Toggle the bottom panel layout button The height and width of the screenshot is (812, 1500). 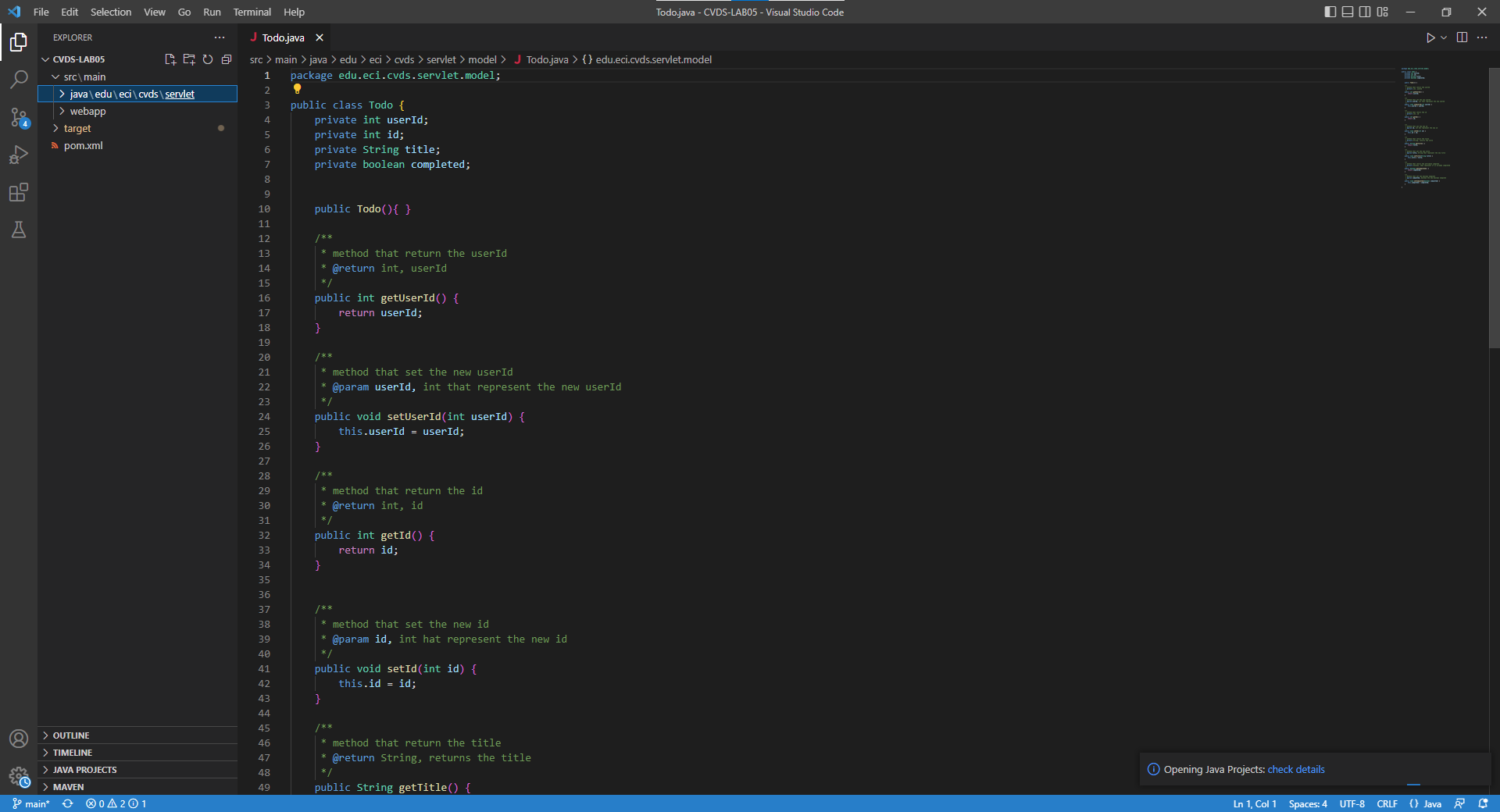pyautogui.click(x=1348, y=12)
